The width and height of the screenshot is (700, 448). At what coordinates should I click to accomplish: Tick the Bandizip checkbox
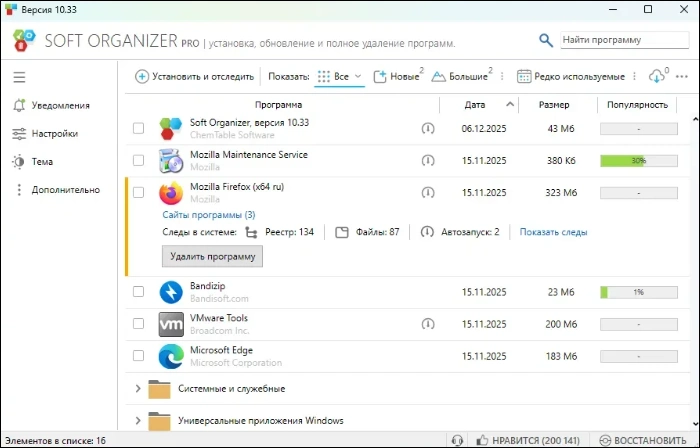(139, 292)
